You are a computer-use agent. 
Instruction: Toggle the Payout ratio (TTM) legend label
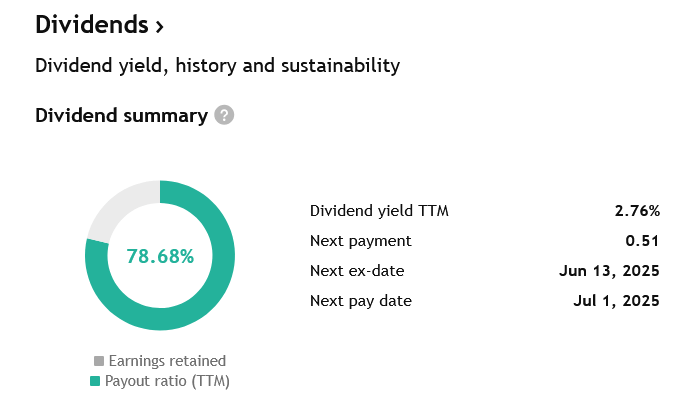tap(167, 381)
